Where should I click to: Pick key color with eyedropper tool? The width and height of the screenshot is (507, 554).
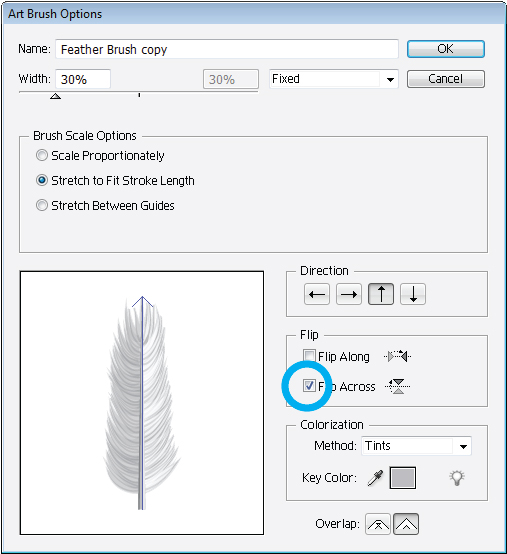pyautogui.click(x=375, y=478)
